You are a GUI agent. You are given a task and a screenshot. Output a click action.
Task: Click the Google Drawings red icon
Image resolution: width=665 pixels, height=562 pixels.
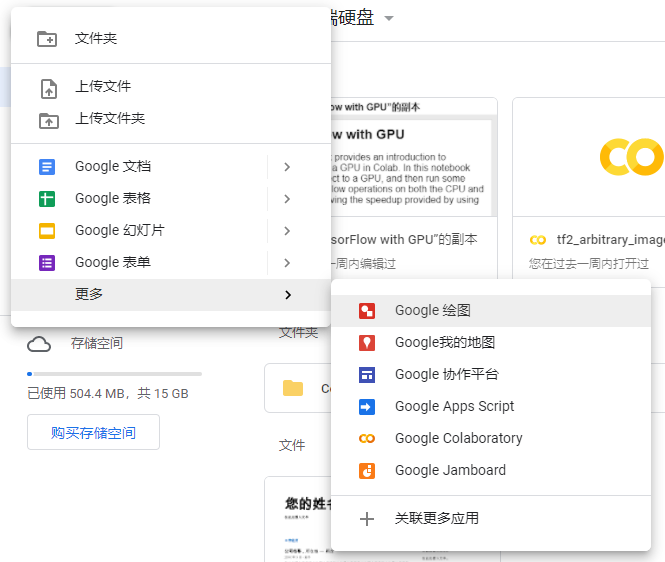367,311
